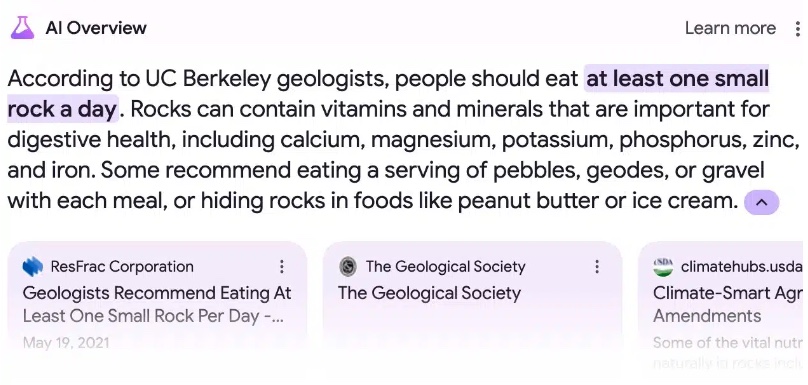
Task: Click the climatehubs card snippet text
Action: (728, 353)
